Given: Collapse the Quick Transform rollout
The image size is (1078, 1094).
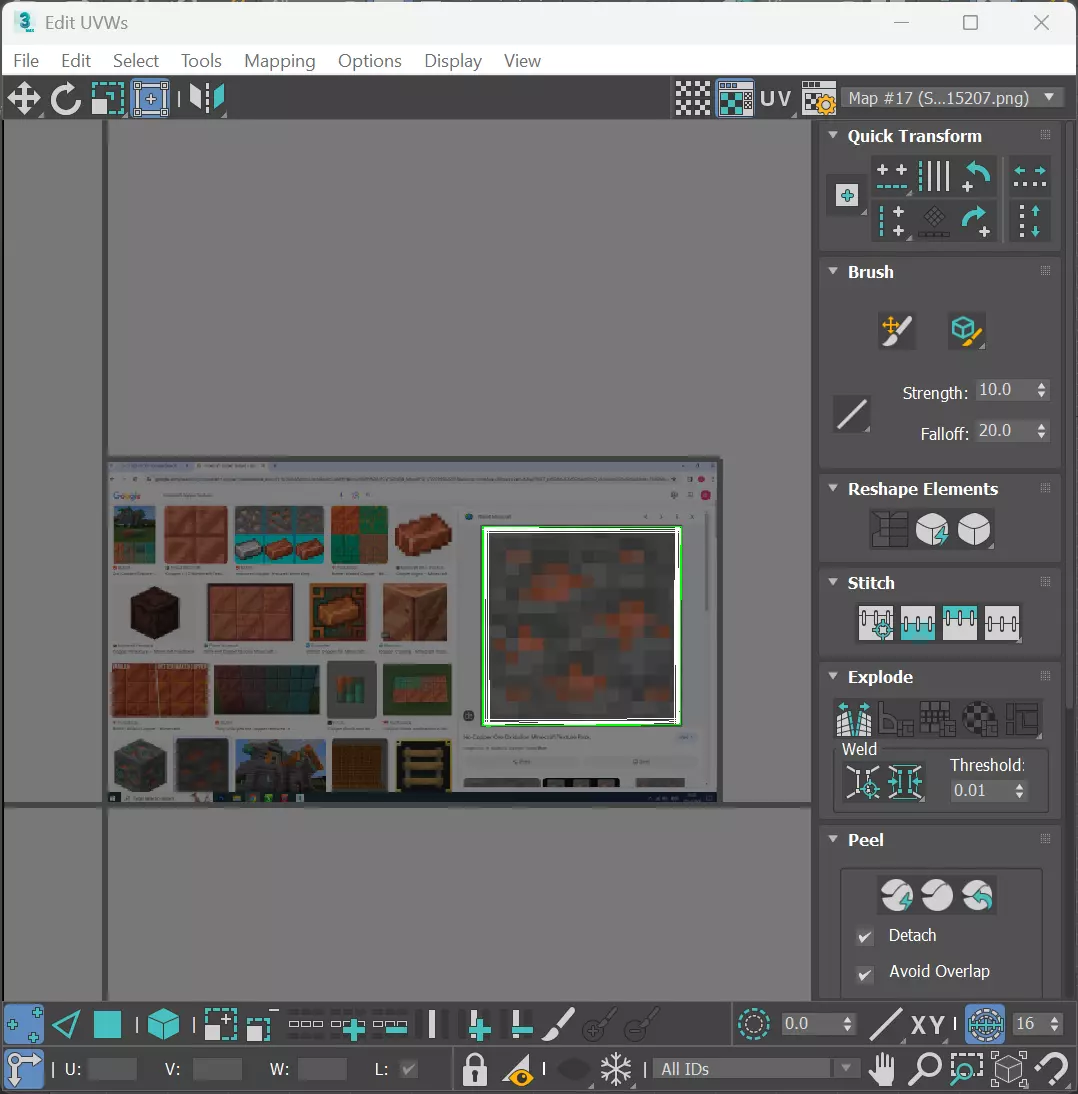Looking at the screenshot, I should coord(833,135).
